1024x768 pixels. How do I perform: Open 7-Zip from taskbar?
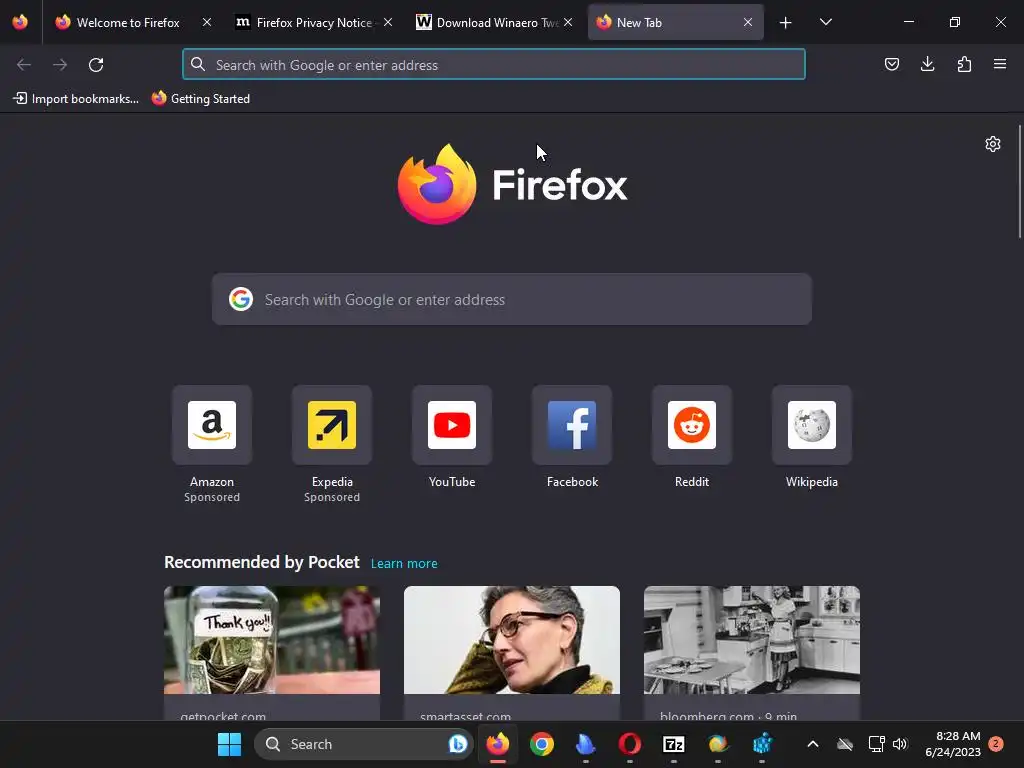coord(673,744)
